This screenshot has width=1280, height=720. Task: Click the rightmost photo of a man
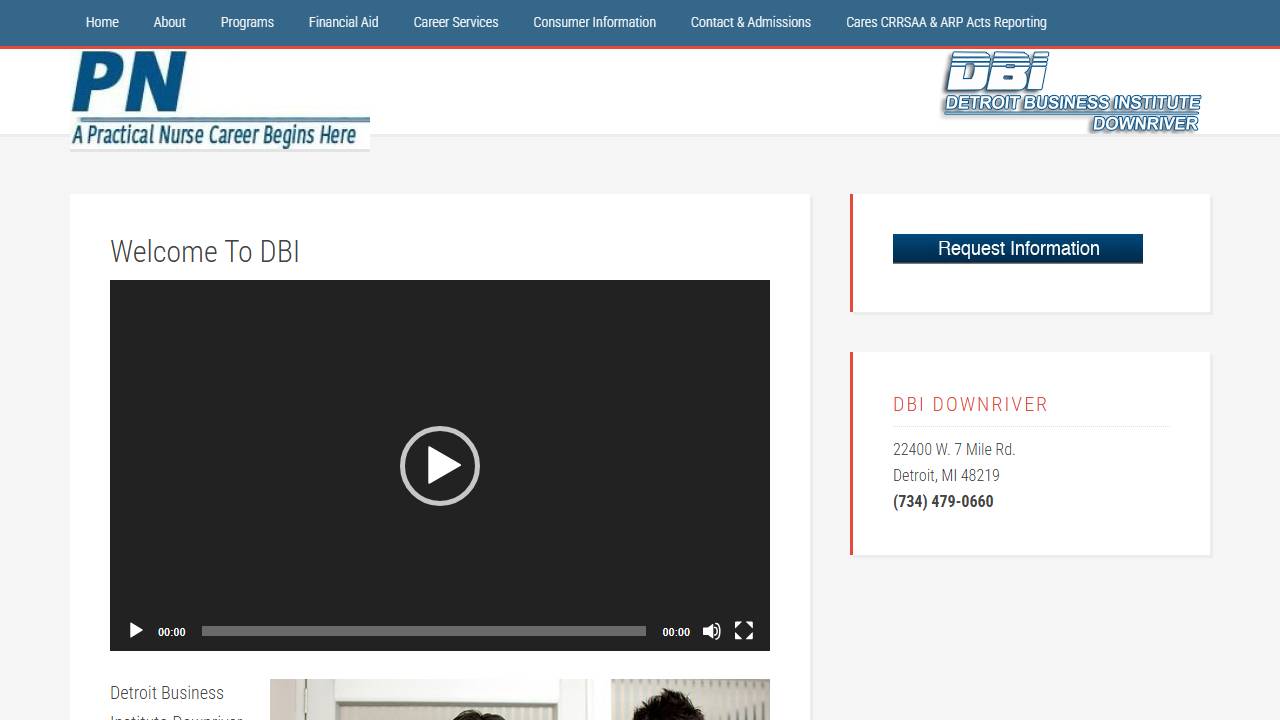(x=690, y=700)
